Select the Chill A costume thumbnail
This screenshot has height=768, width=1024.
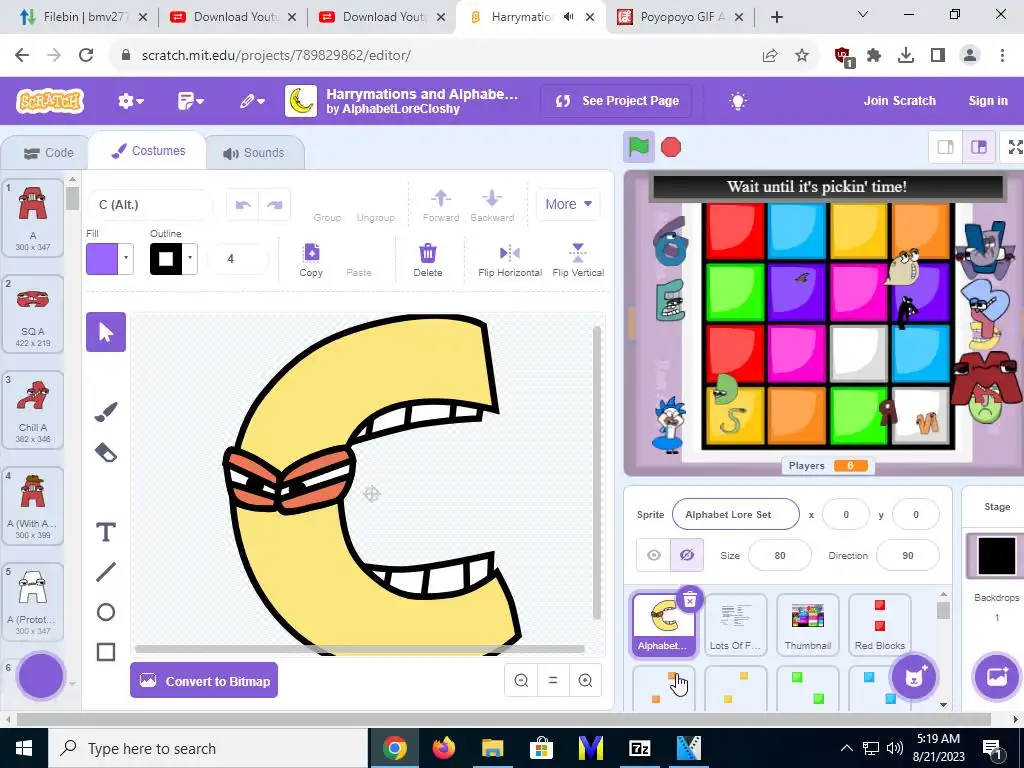pyautogui.click(x=33, y=409)
